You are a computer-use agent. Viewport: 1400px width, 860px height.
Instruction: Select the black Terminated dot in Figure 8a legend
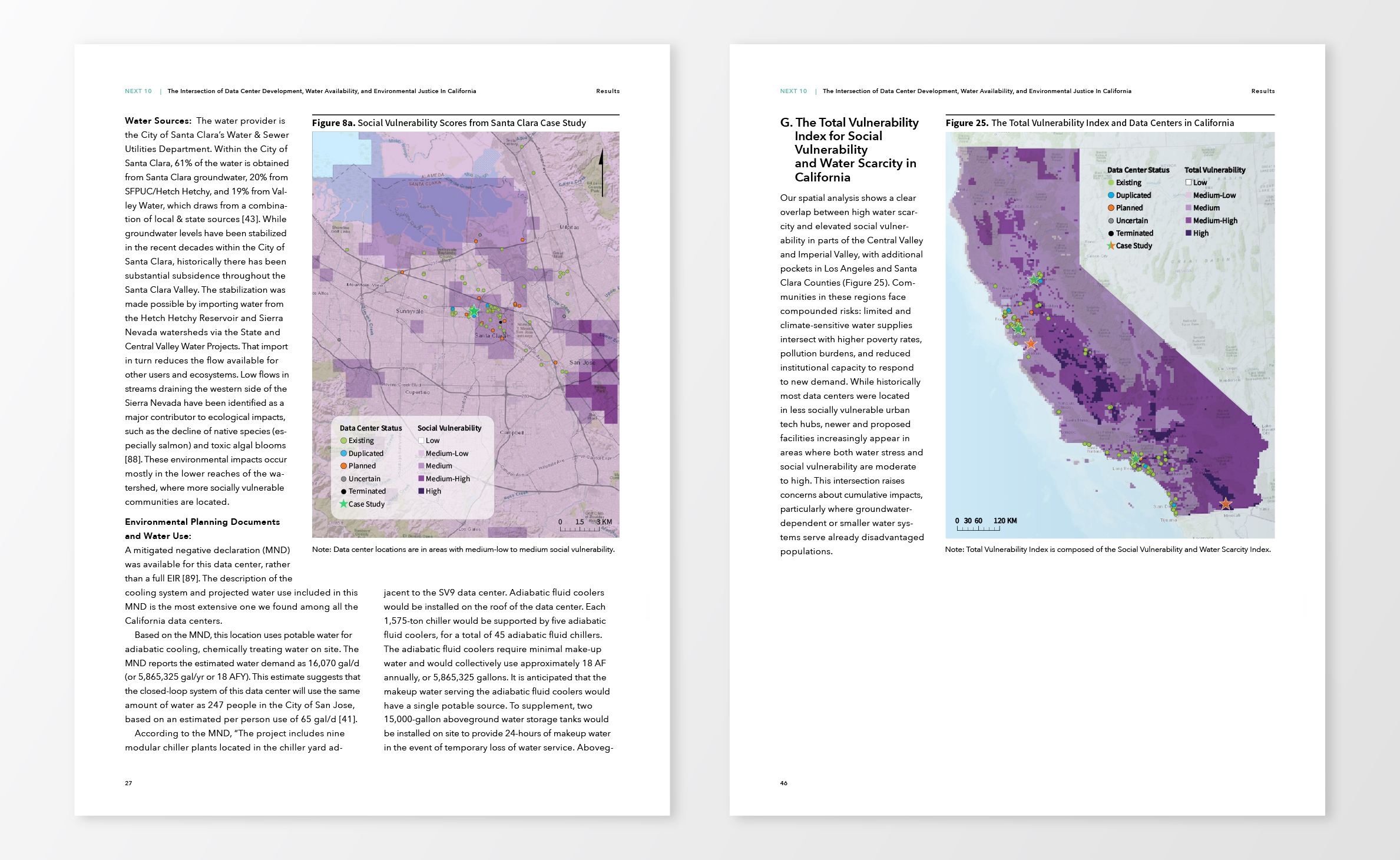coord(343,491)
